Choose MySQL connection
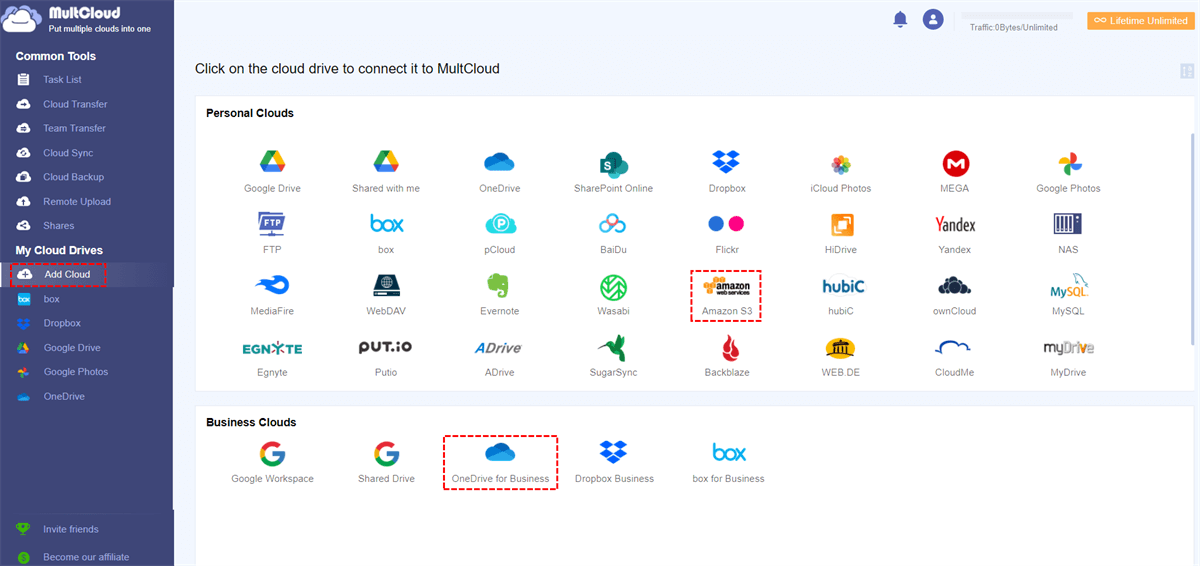Screen dimensions: 1200x566 tap(1068, 294)
